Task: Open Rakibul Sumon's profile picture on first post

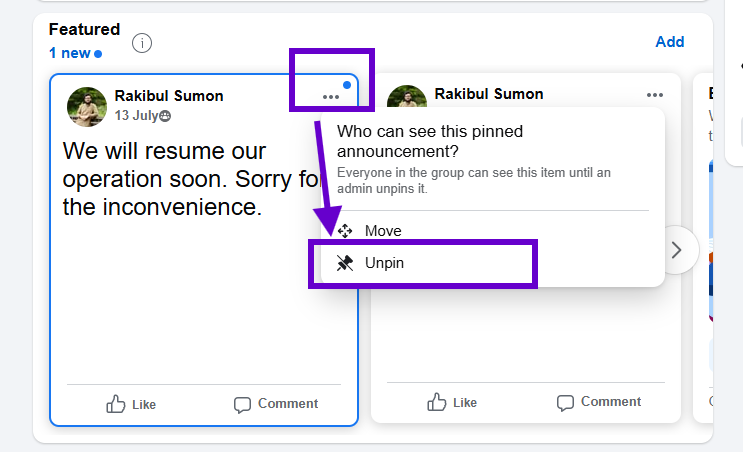Action: pos(87,107)
